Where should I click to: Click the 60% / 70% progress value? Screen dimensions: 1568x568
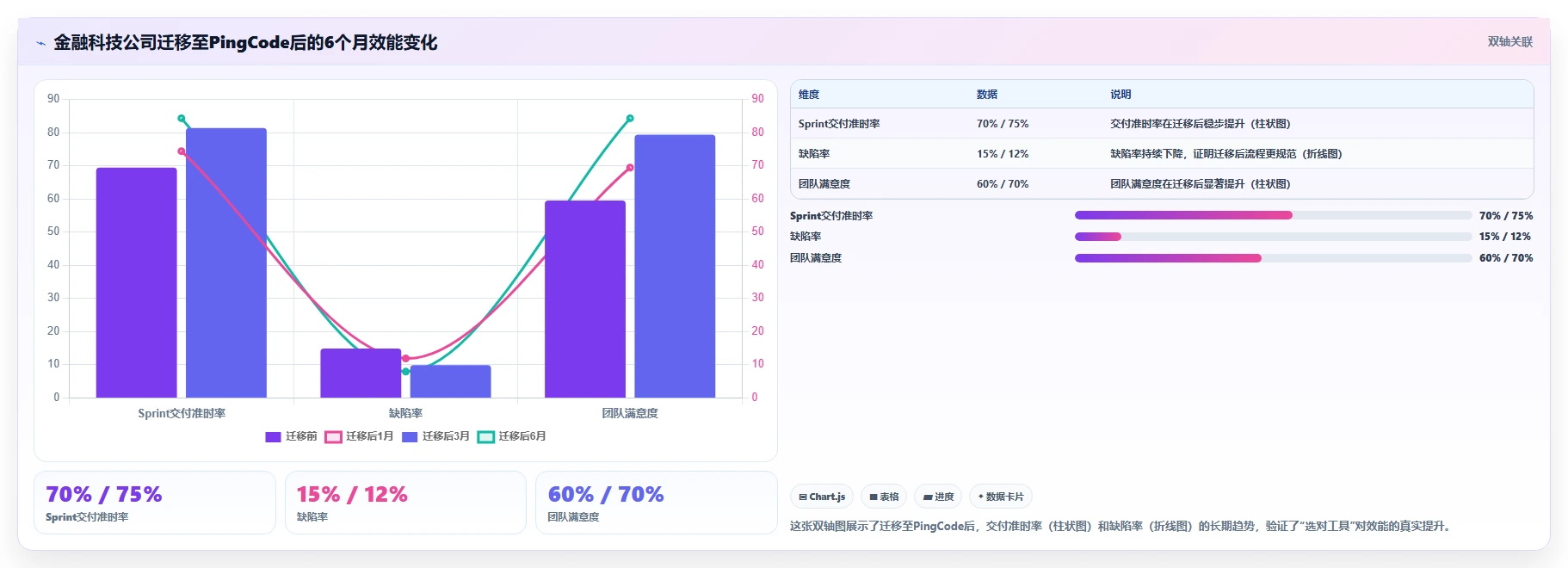point(1506,258)
